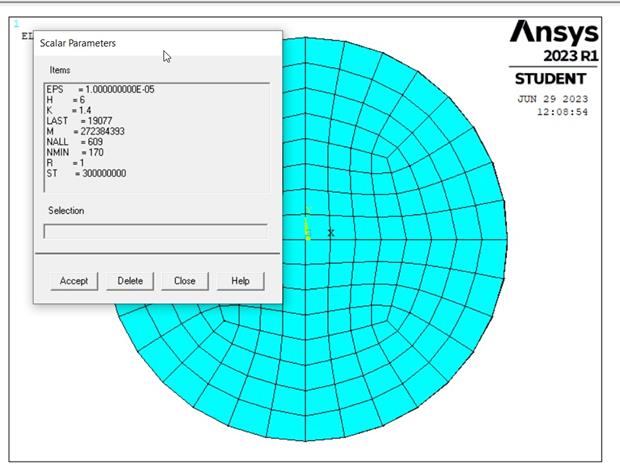The image size is (620, 465).
Task: Click the Ansys logo in graphics window
Action: pos(554,32)
